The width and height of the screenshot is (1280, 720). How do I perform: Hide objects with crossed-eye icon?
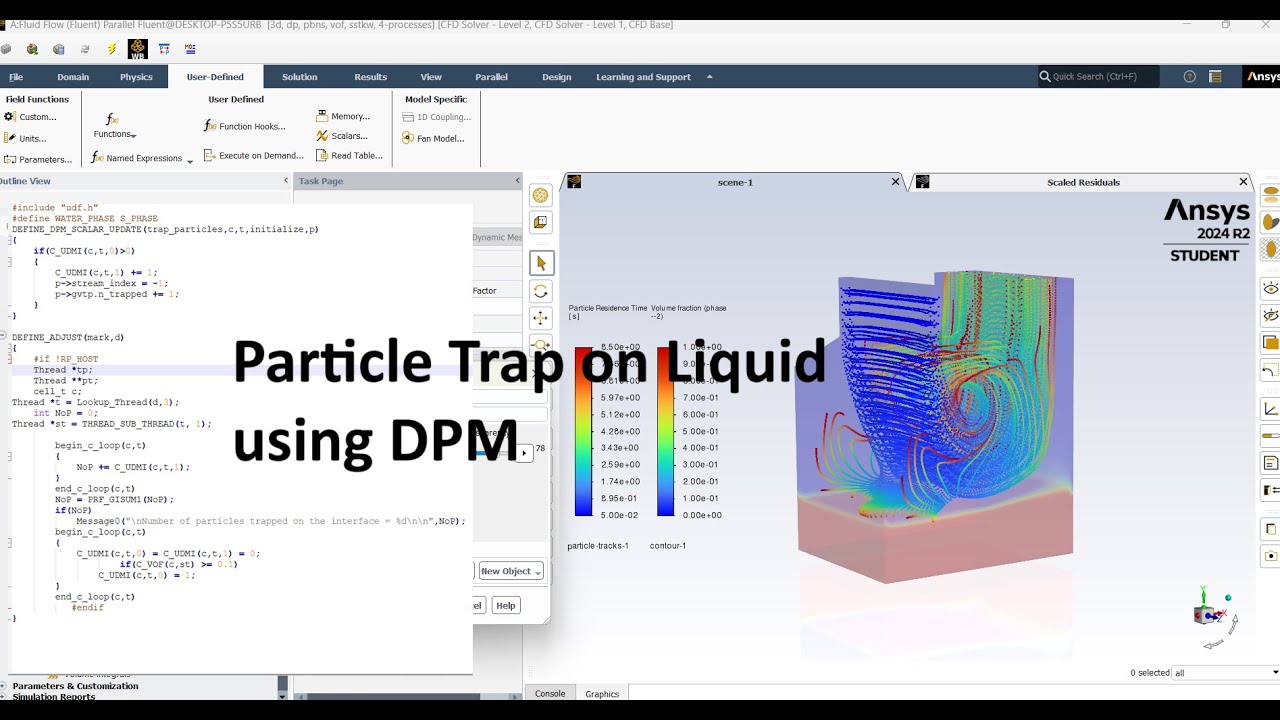pos(1271,315)
